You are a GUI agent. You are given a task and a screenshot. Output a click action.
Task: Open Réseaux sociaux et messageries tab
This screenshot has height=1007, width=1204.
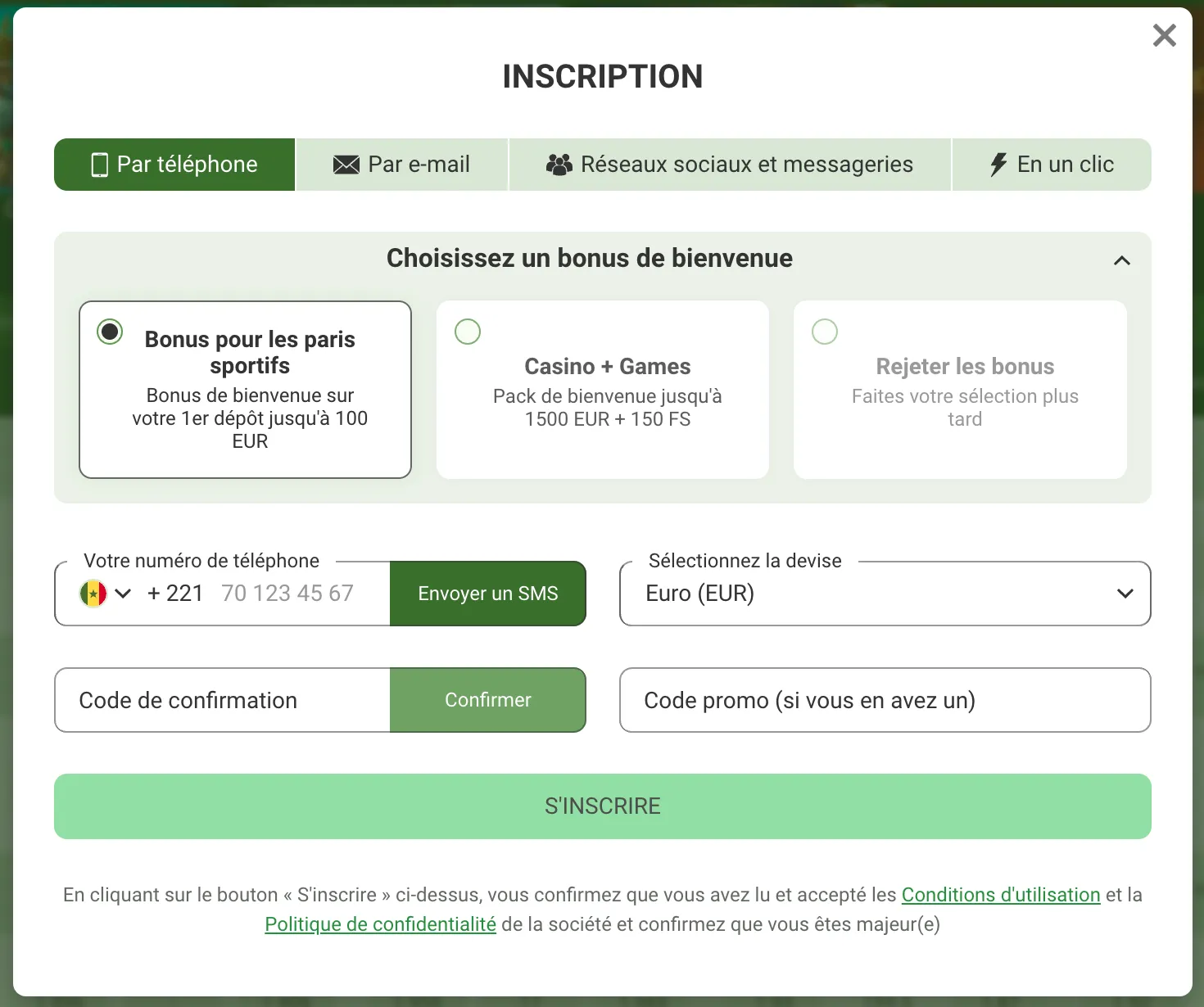click(x=730, y=165)
